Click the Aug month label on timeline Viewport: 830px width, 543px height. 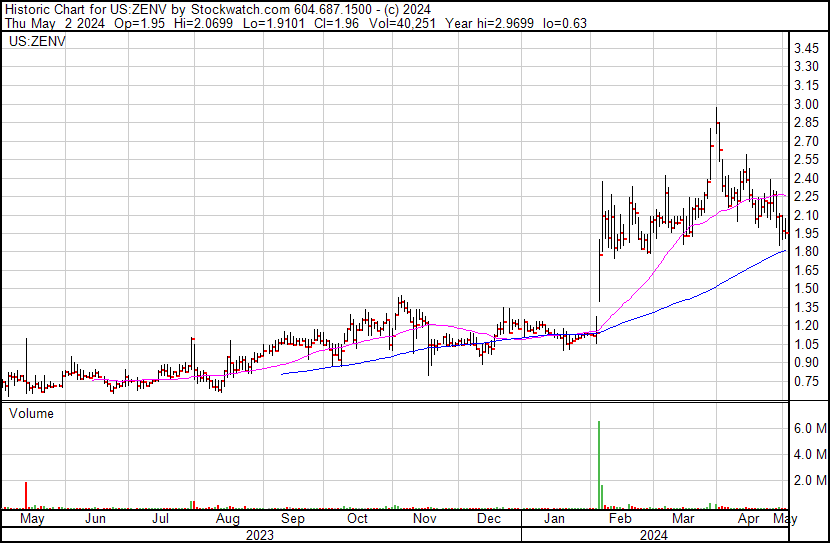(x=227, y=520)
